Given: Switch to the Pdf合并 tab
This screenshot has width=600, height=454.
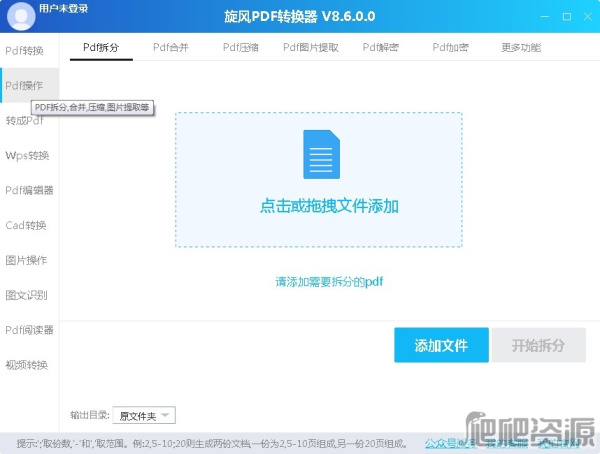Looking at the screenshot, I should 170,47.
